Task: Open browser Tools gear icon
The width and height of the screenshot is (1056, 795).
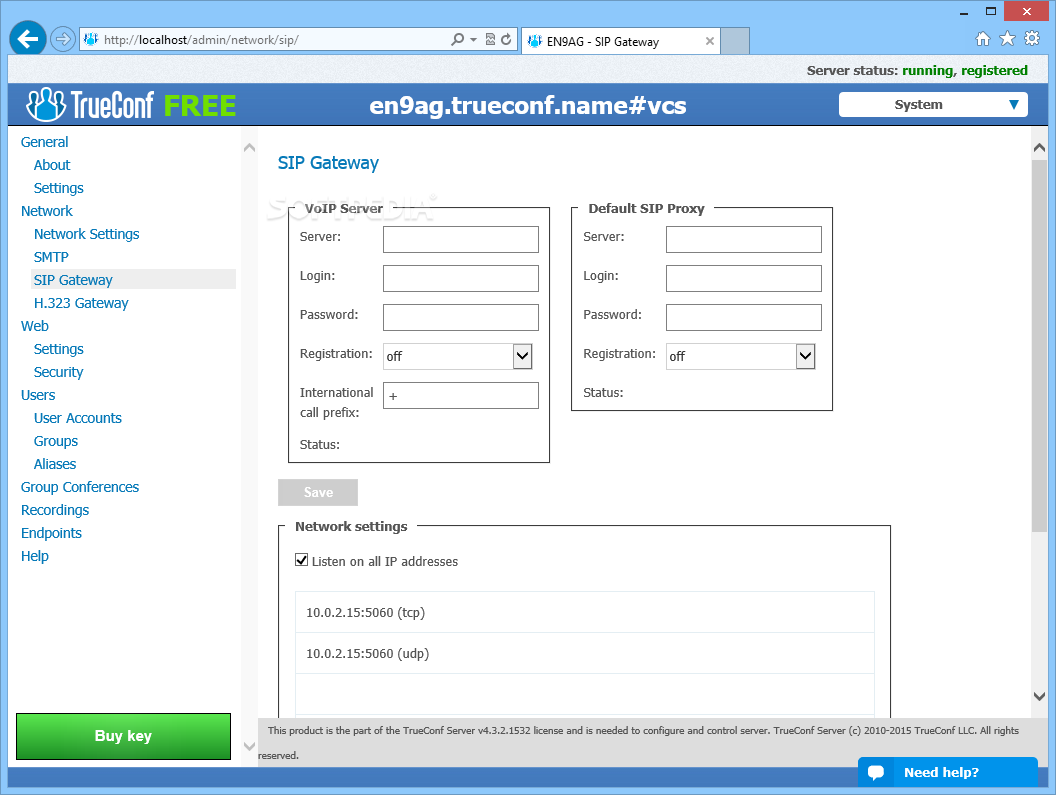Action: tap(1032, 38)
